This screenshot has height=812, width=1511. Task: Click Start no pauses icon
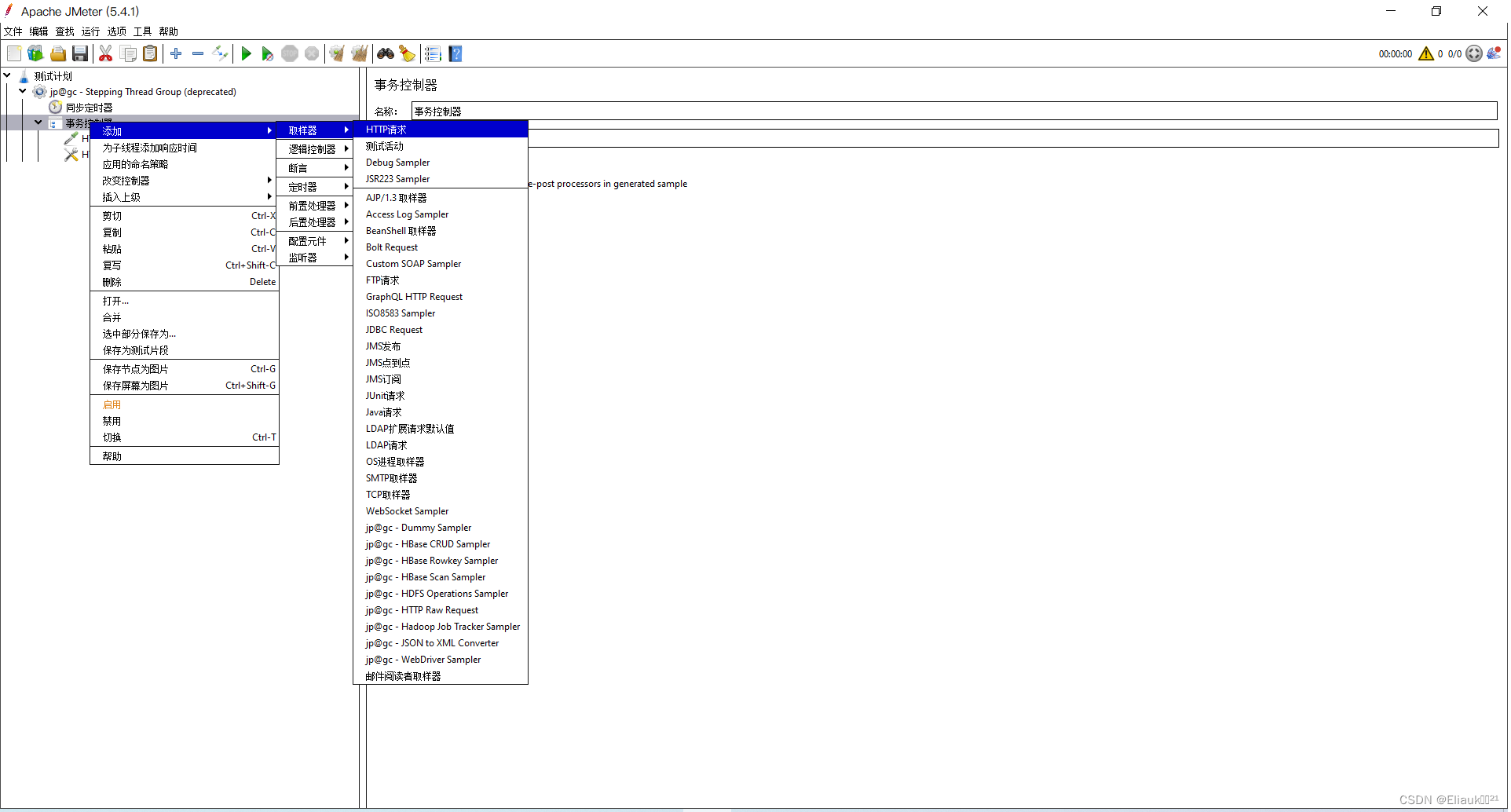[268, 53]
